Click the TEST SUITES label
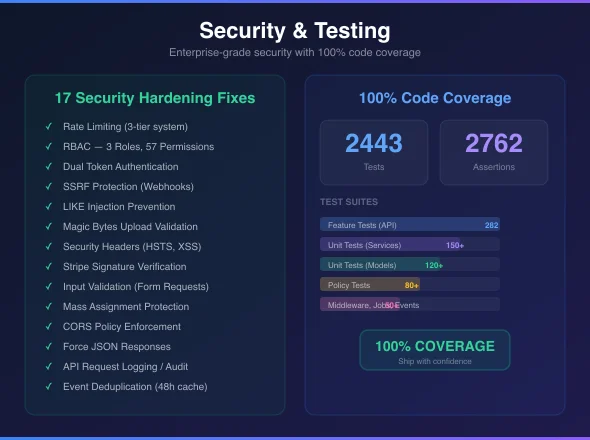 tap(349, 202)
